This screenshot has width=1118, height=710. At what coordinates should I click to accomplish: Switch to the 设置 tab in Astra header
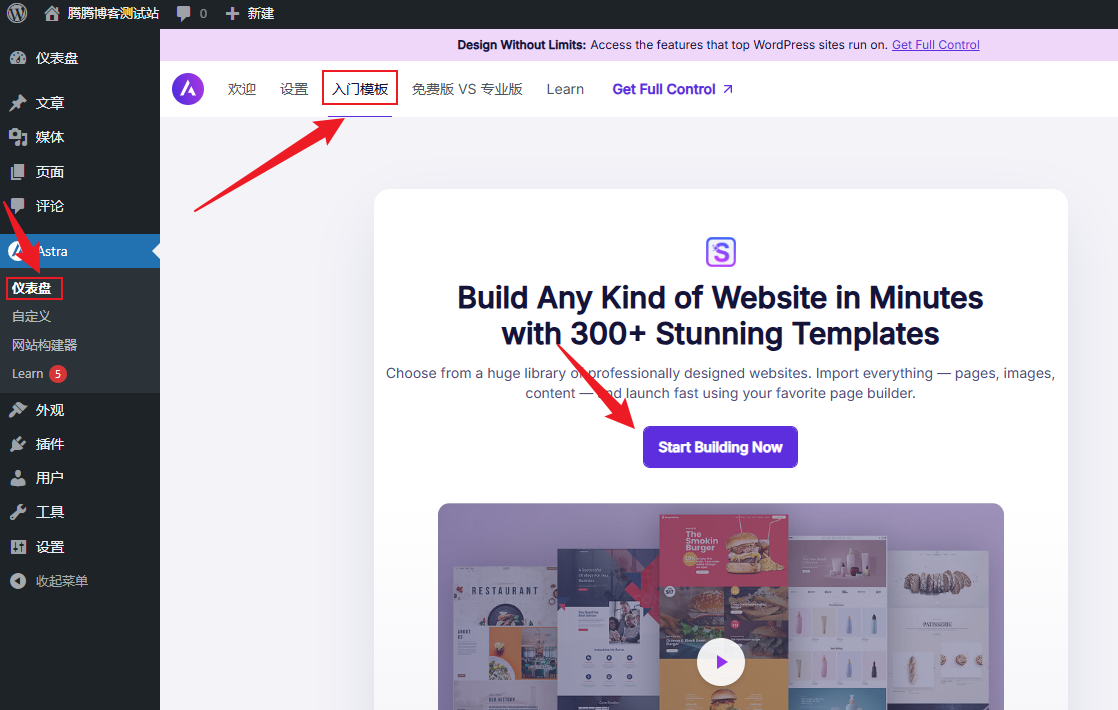point(294,89)
